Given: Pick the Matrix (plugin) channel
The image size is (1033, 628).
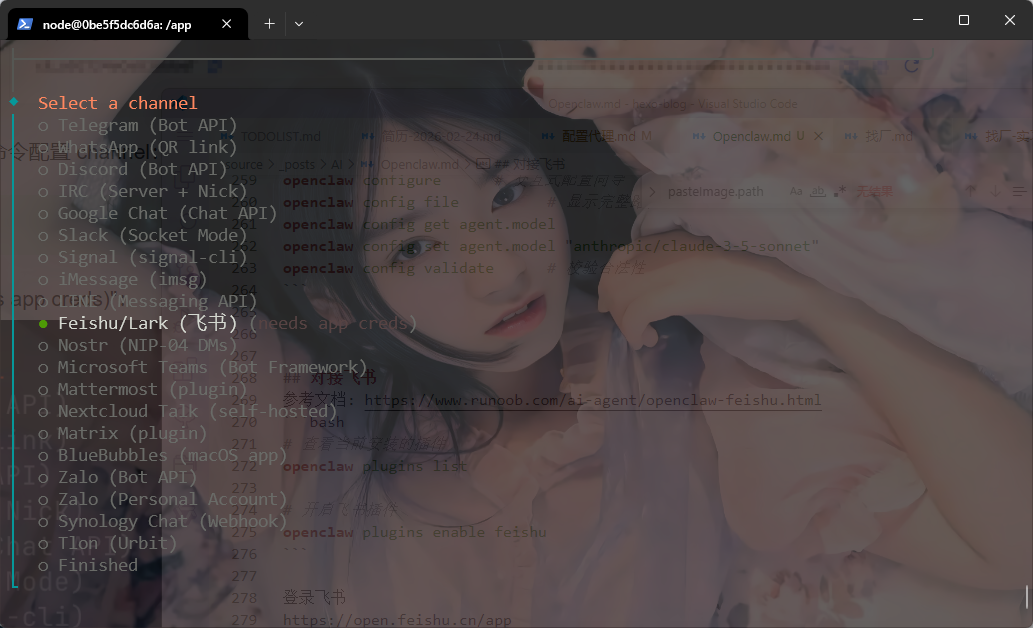Looking at the screenshot, I should [132, 433].
